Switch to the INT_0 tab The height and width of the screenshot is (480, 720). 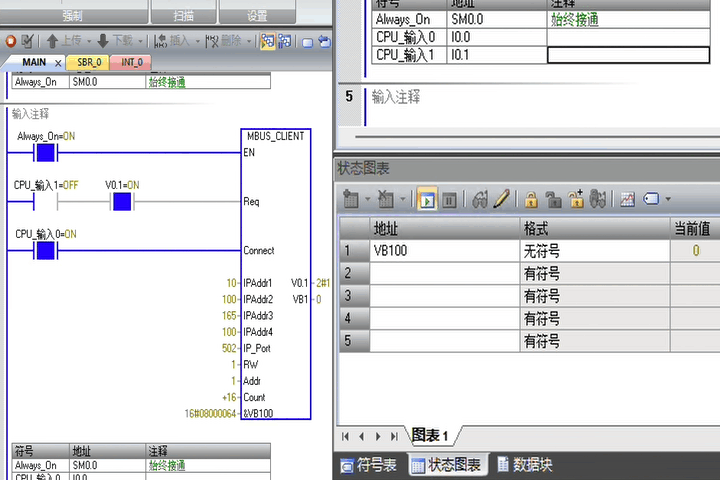coord(132,62)
